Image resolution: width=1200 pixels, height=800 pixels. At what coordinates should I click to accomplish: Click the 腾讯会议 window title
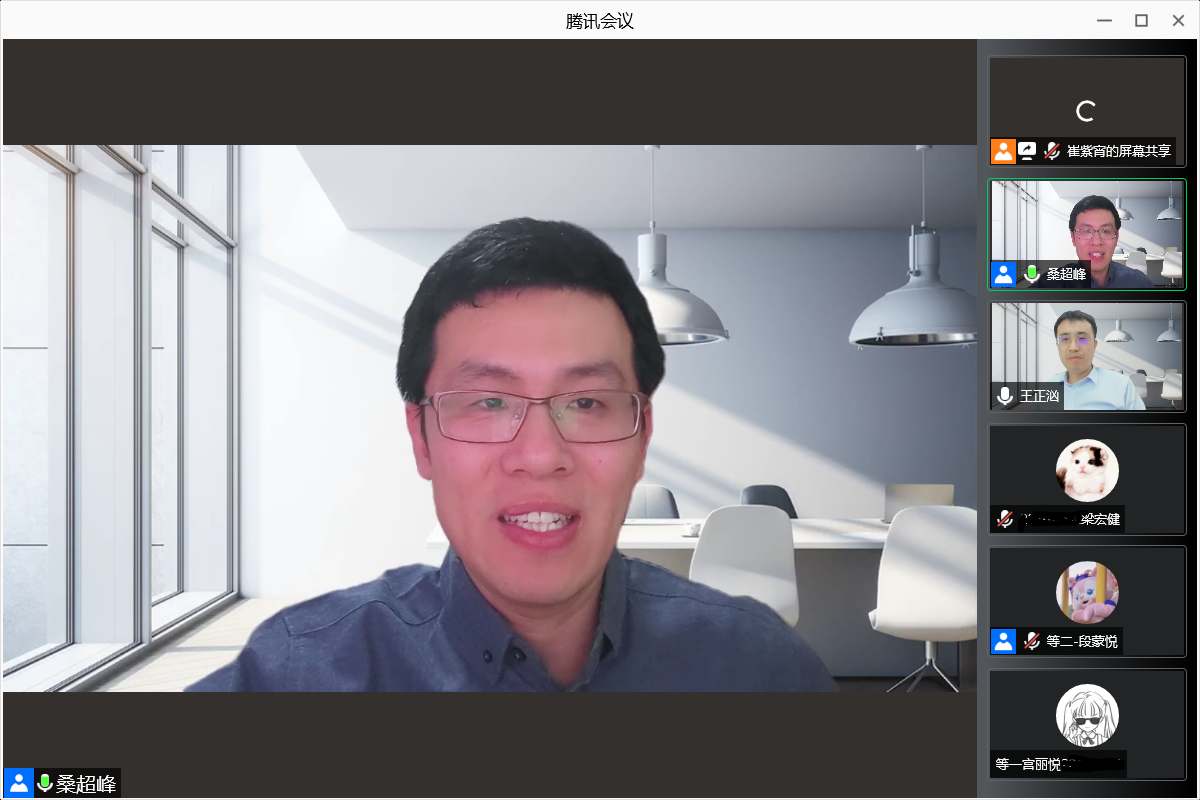point(600,20)
